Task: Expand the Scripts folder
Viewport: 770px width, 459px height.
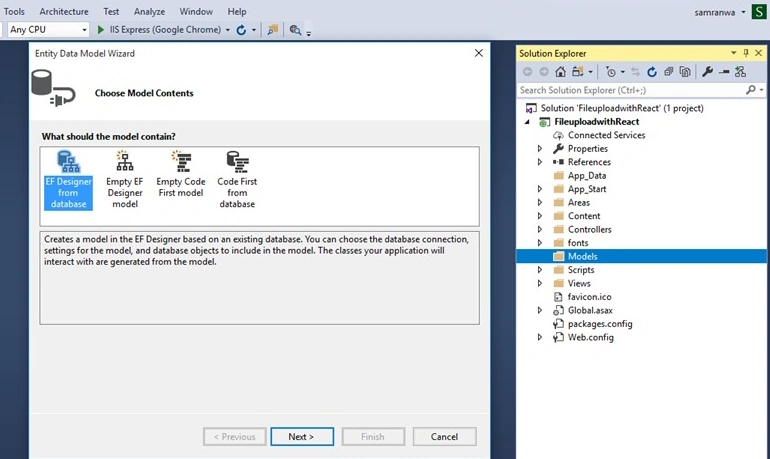Action: tap(540, 270)
